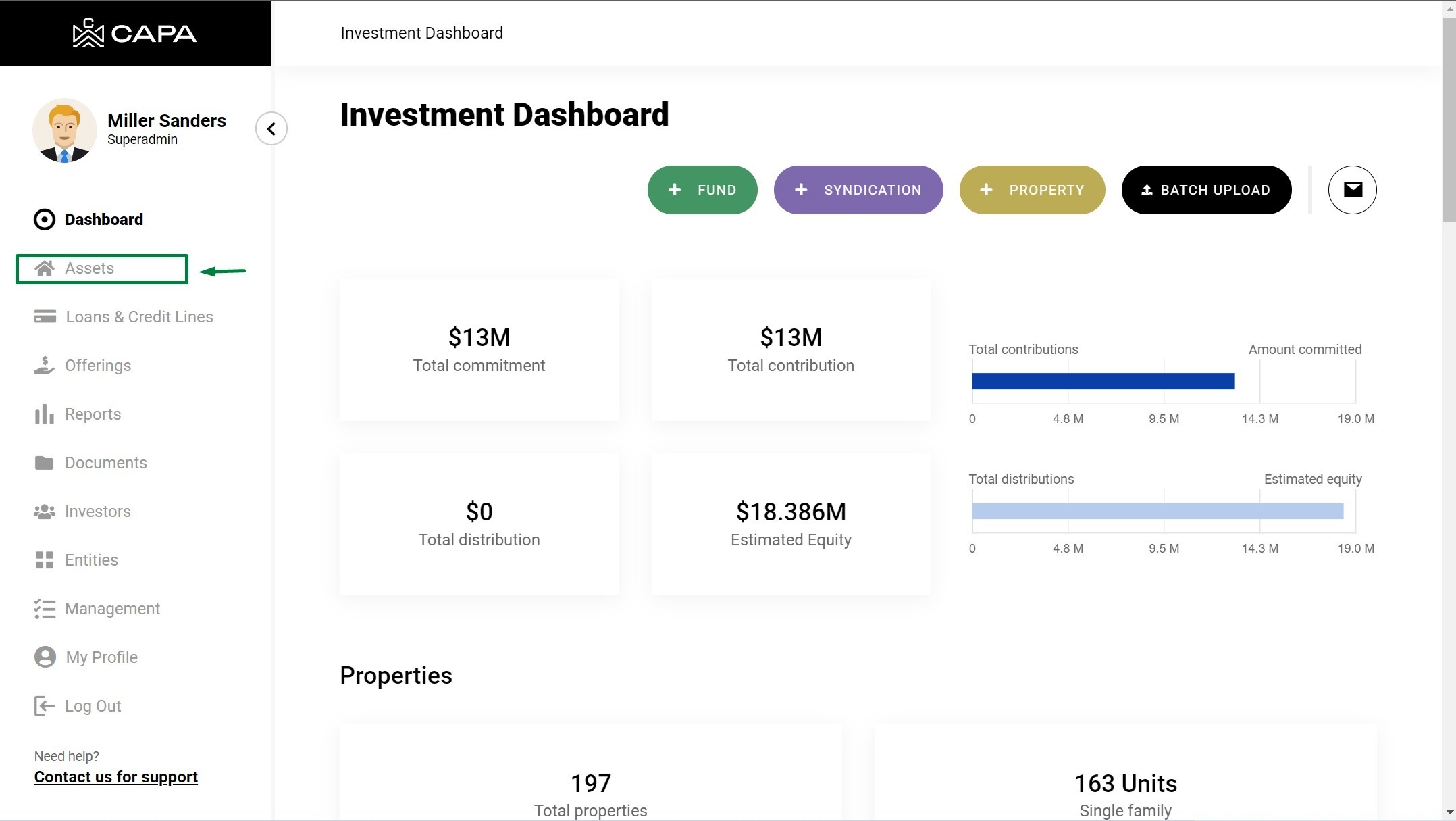Click the Reports bar chart icon
The width and height of the screenshot is (1456, 821).
(x=45, y=414)
